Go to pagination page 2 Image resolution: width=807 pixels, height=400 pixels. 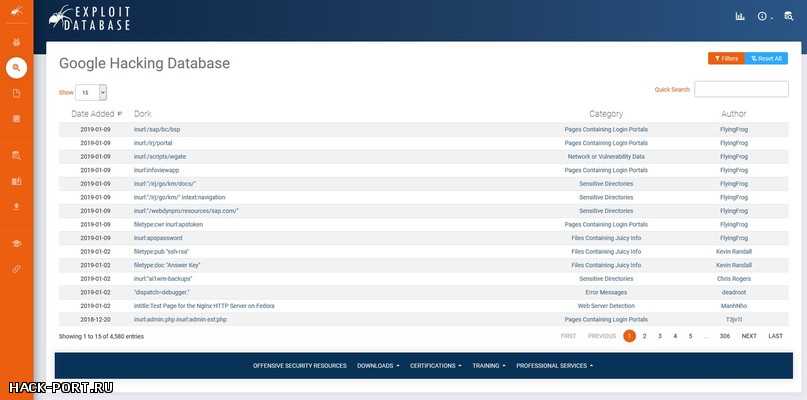[644, 336]
